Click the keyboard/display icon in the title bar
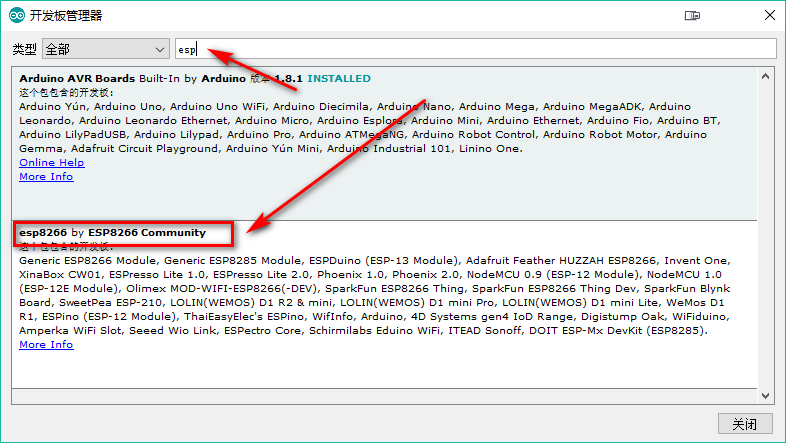The height and width of the screenshot is (443, 786). (692, 16)
